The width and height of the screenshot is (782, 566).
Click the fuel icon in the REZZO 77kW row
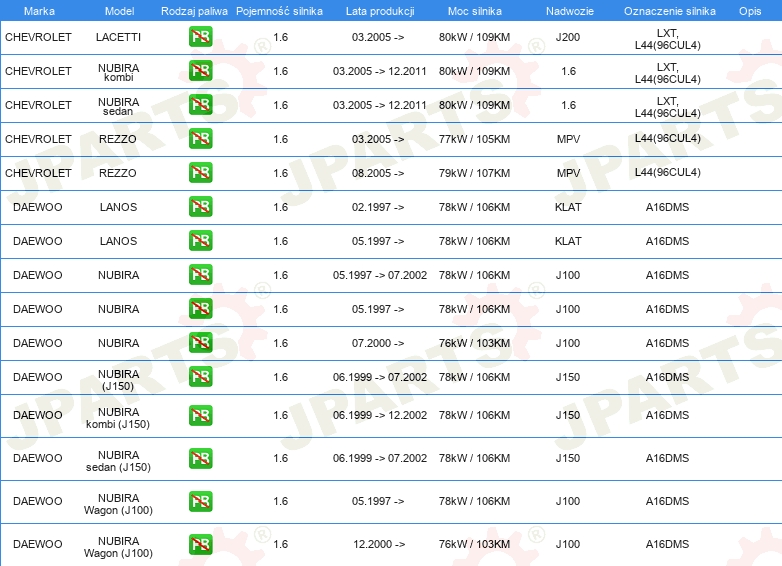(x=200, y=138)
